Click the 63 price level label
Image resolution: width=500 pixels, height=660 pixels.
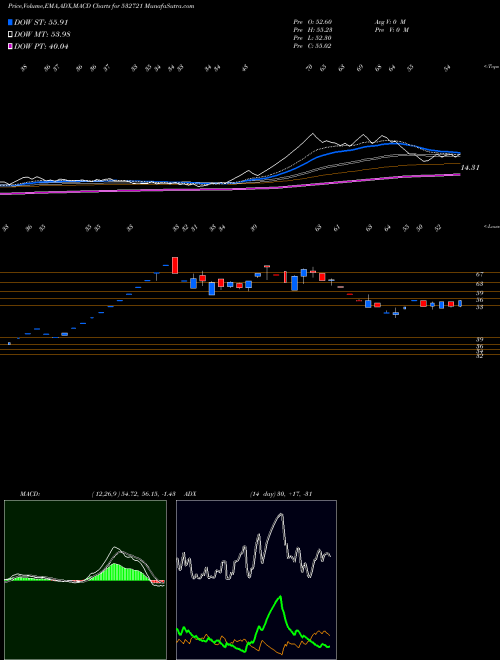pyautogui.click(x=479, y=284)
